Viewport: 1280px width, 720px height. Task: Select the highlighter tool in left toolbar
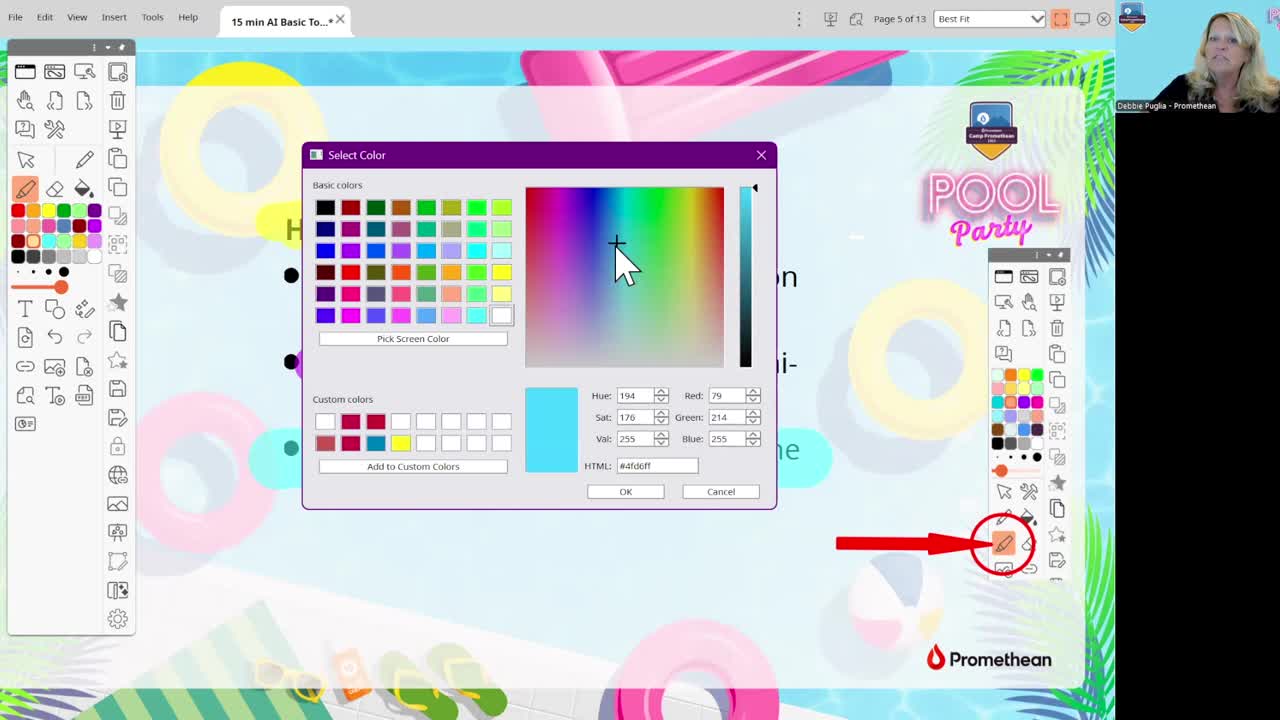click(25, 188)
